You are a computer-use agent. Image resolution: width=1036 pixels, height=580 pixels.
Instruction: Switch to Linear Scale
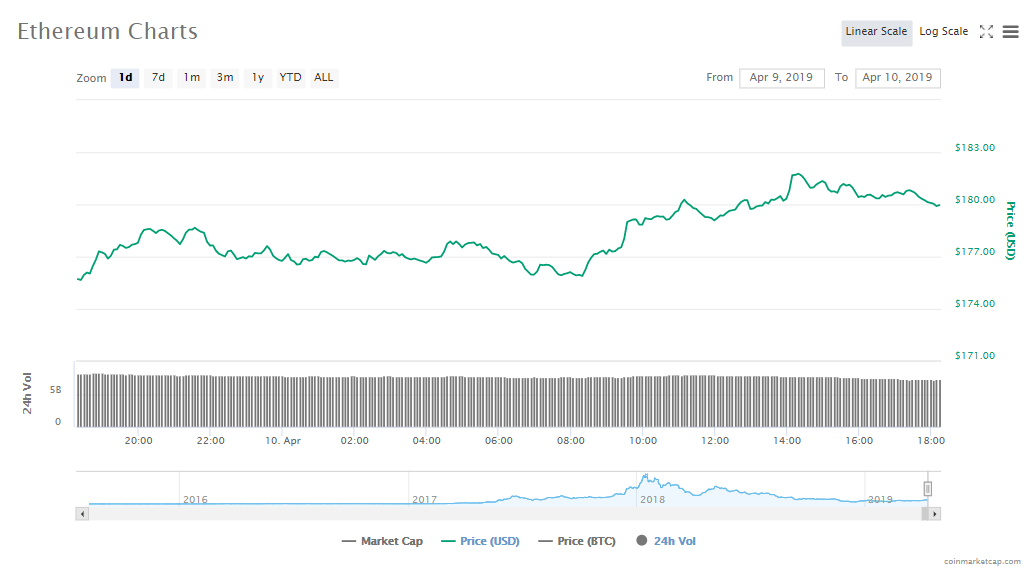click(876, 32)
